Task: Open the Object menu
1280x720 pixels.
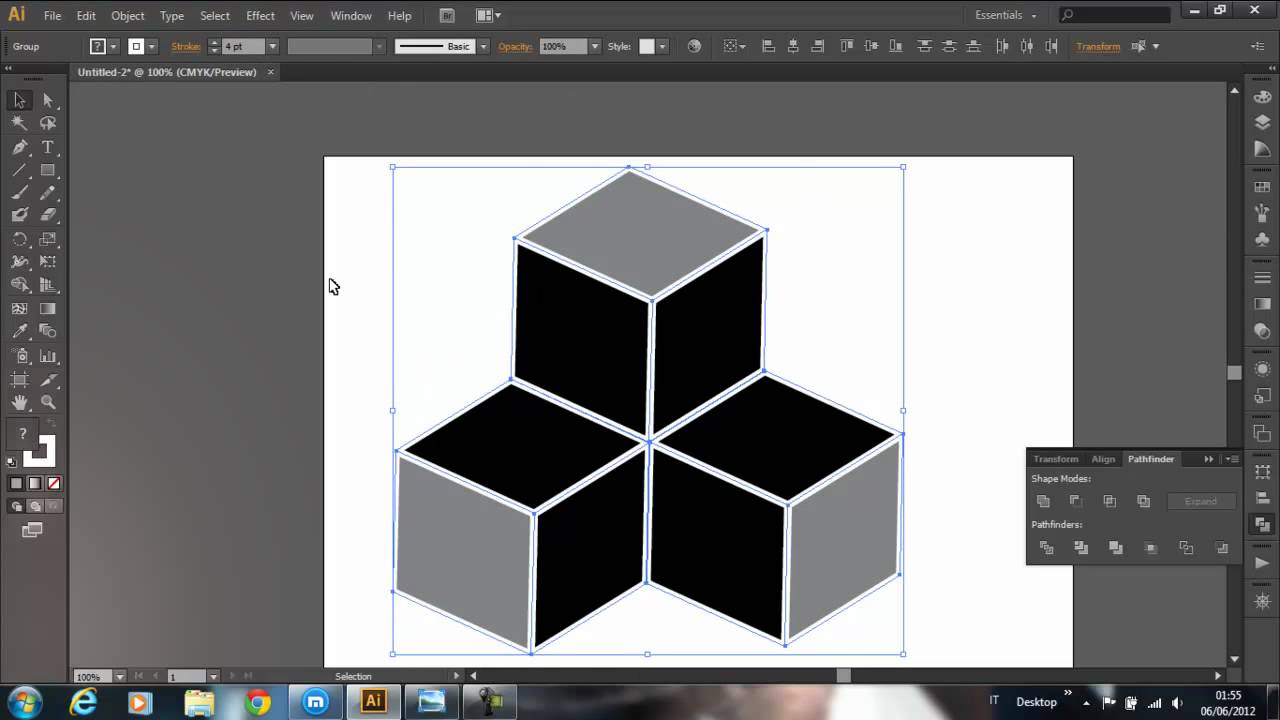Action: [x=128, y=16]
